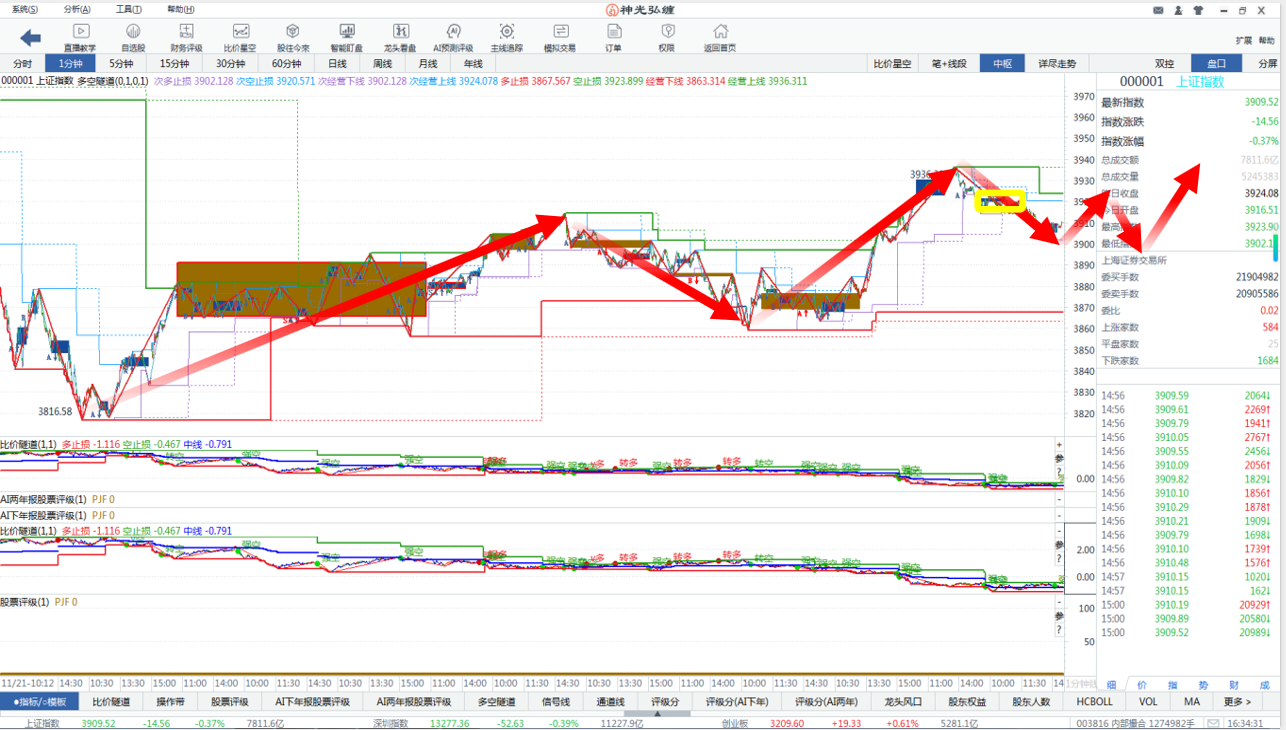Open the 订单 orders icon

click(613, 38)
